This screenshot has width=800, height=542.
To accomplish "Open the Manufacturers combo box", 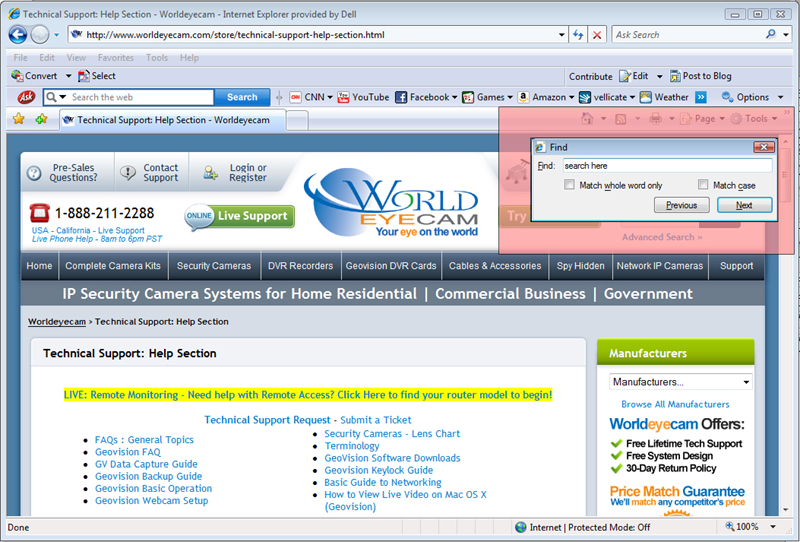I will [x=681, y=382].
